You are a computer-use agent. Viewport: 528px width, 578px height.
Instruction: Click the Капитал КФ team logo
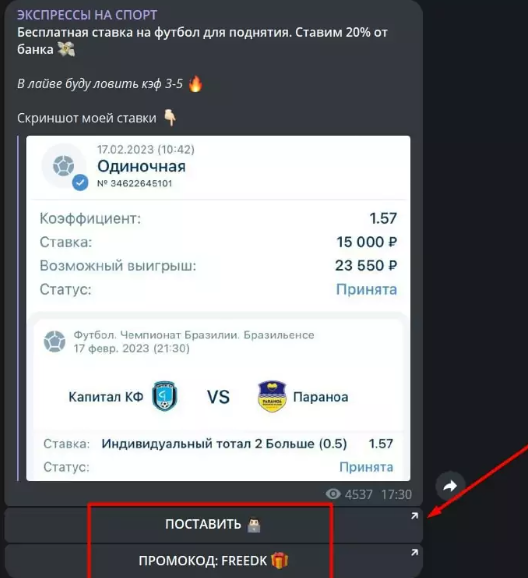pos(164,396)
